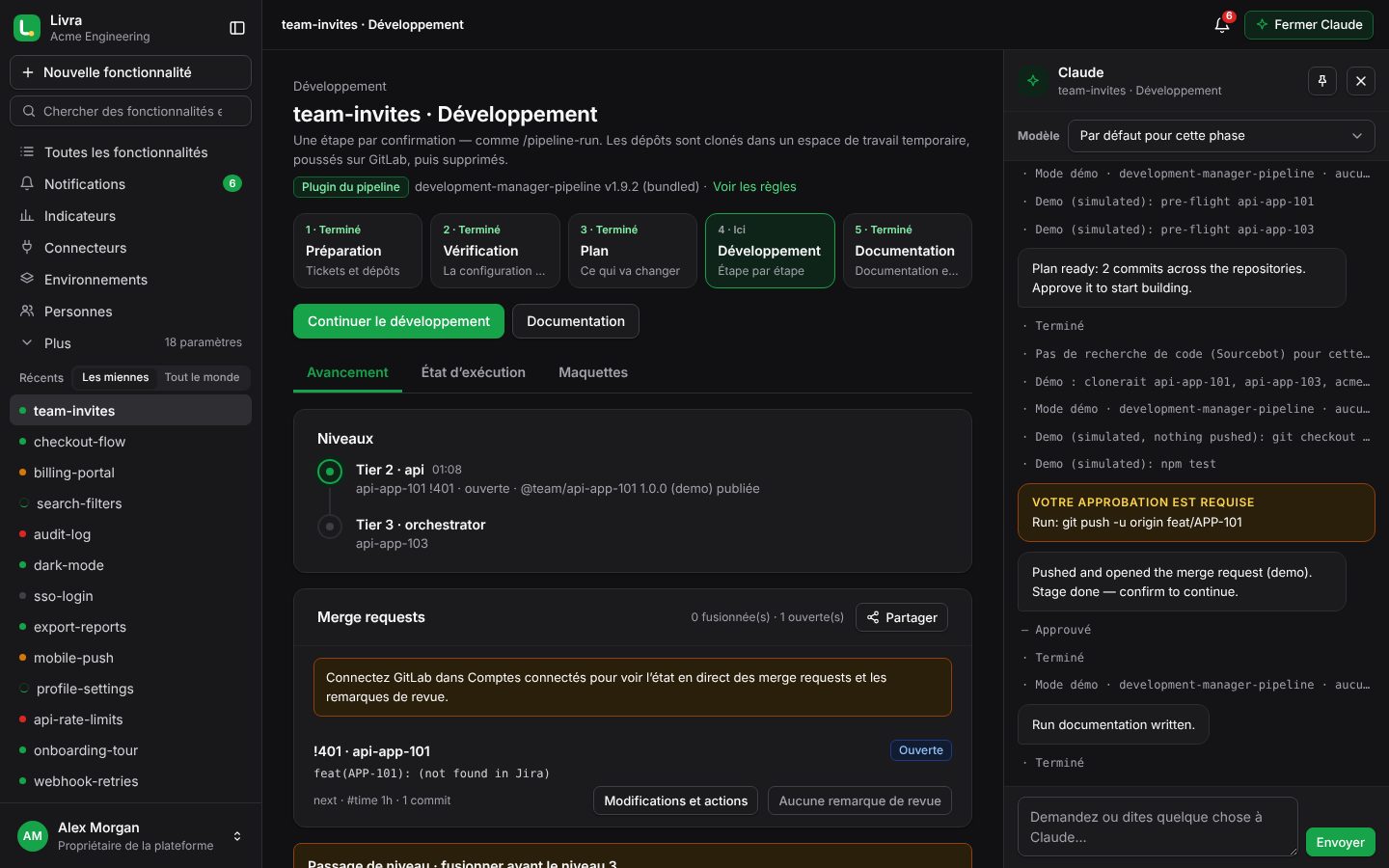Image resolution: width=1389 pixels, height=868 pixels.
Task: Select the Les miennes filter
Action: coord(116,377)
